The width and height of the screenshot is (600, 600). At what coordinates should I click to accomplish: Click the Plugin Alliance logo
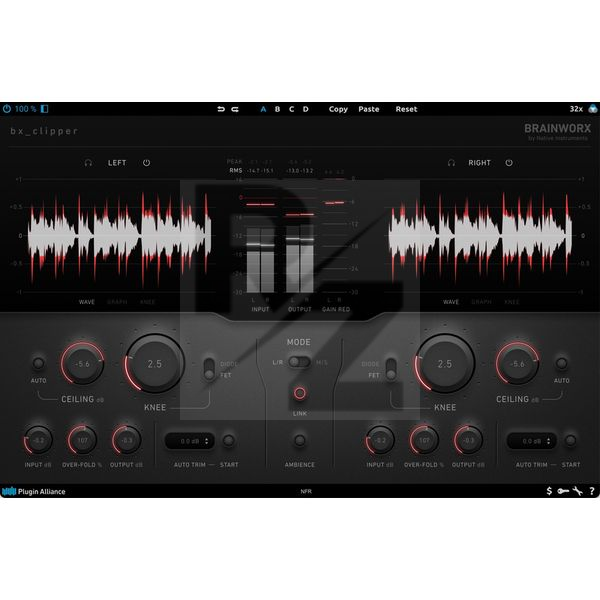point(34,491)
